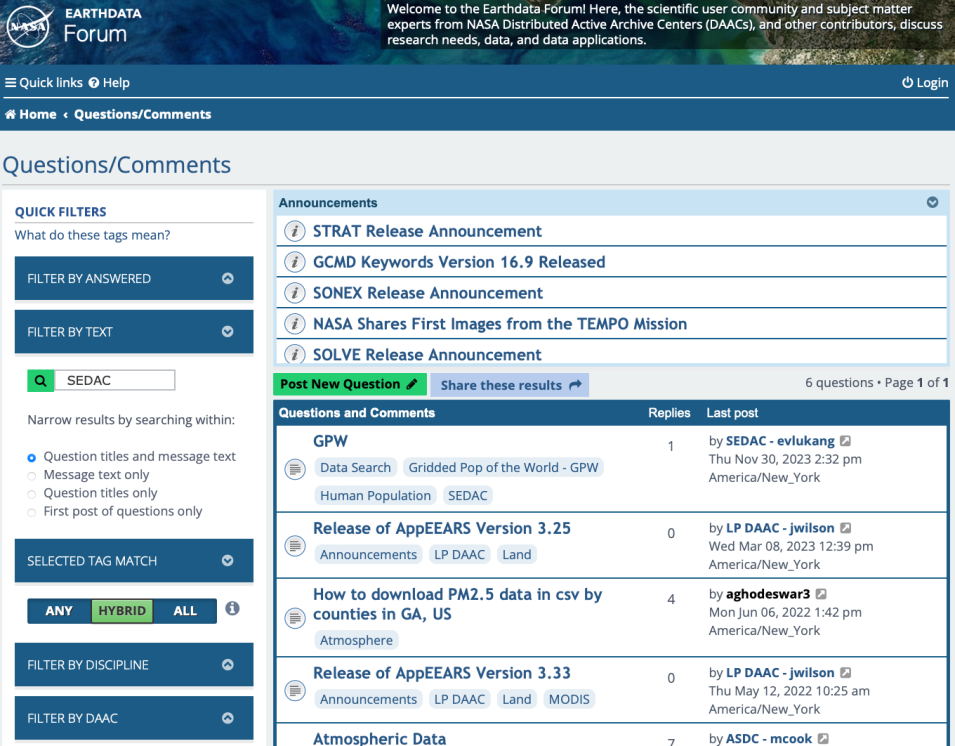Viewport: 955px width, 746px height.
Task: Open the SEDAC - evlukang user profile
Action: point(780,441)
